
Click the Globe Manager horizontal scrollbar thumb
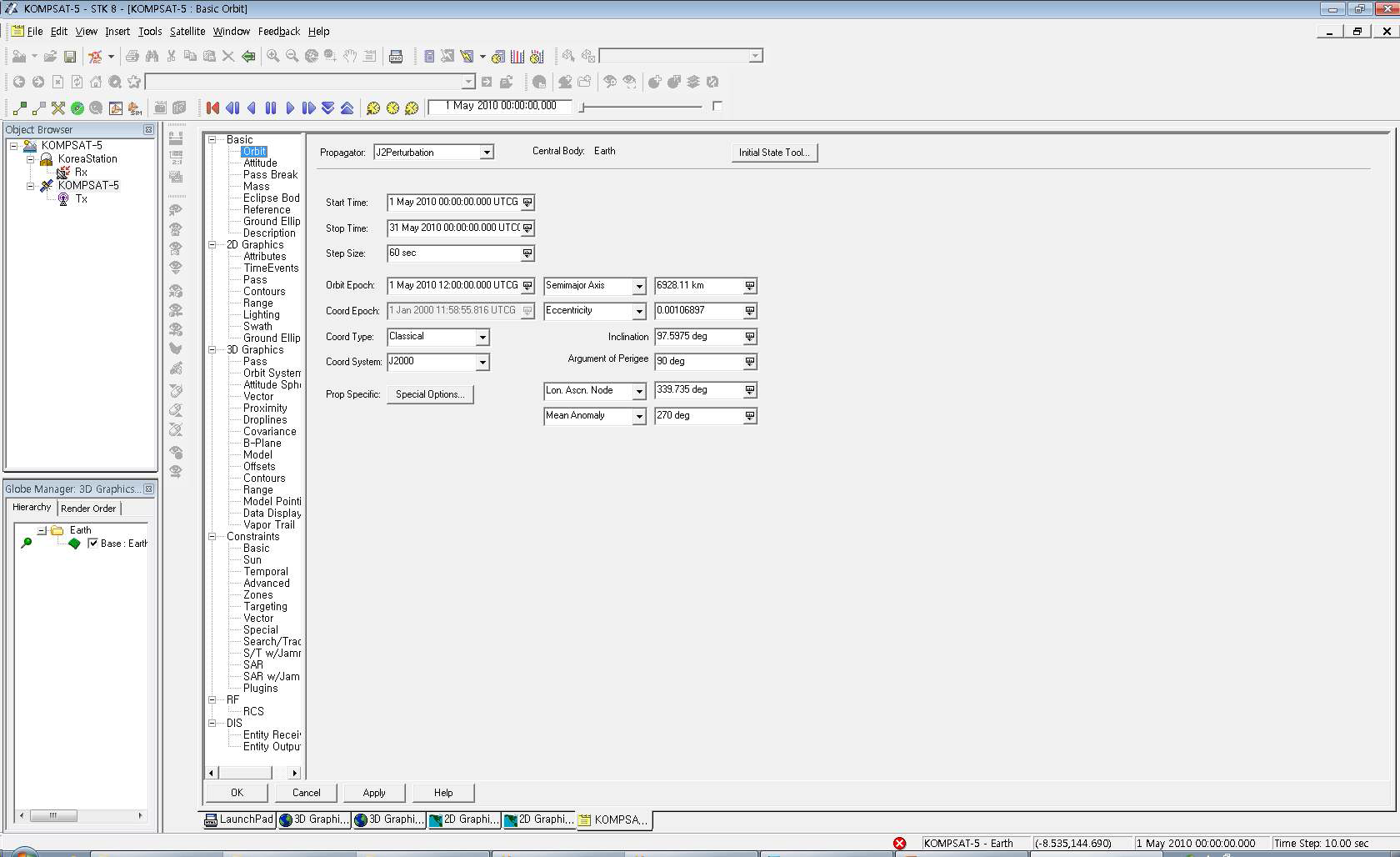(53, 816)
